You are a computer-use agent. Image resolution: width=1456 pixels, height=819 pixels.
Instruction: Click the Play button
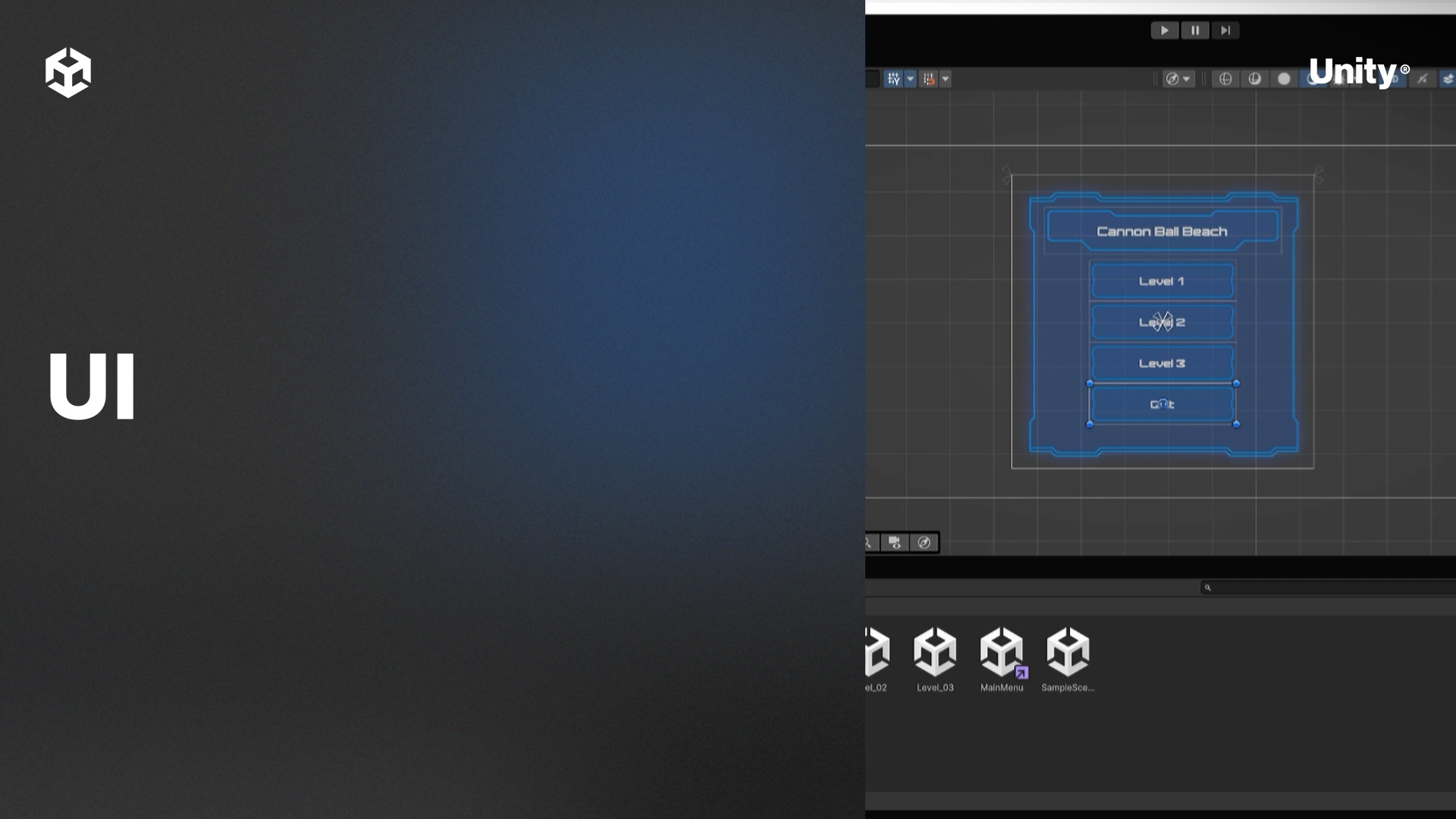coord(1165,30)
